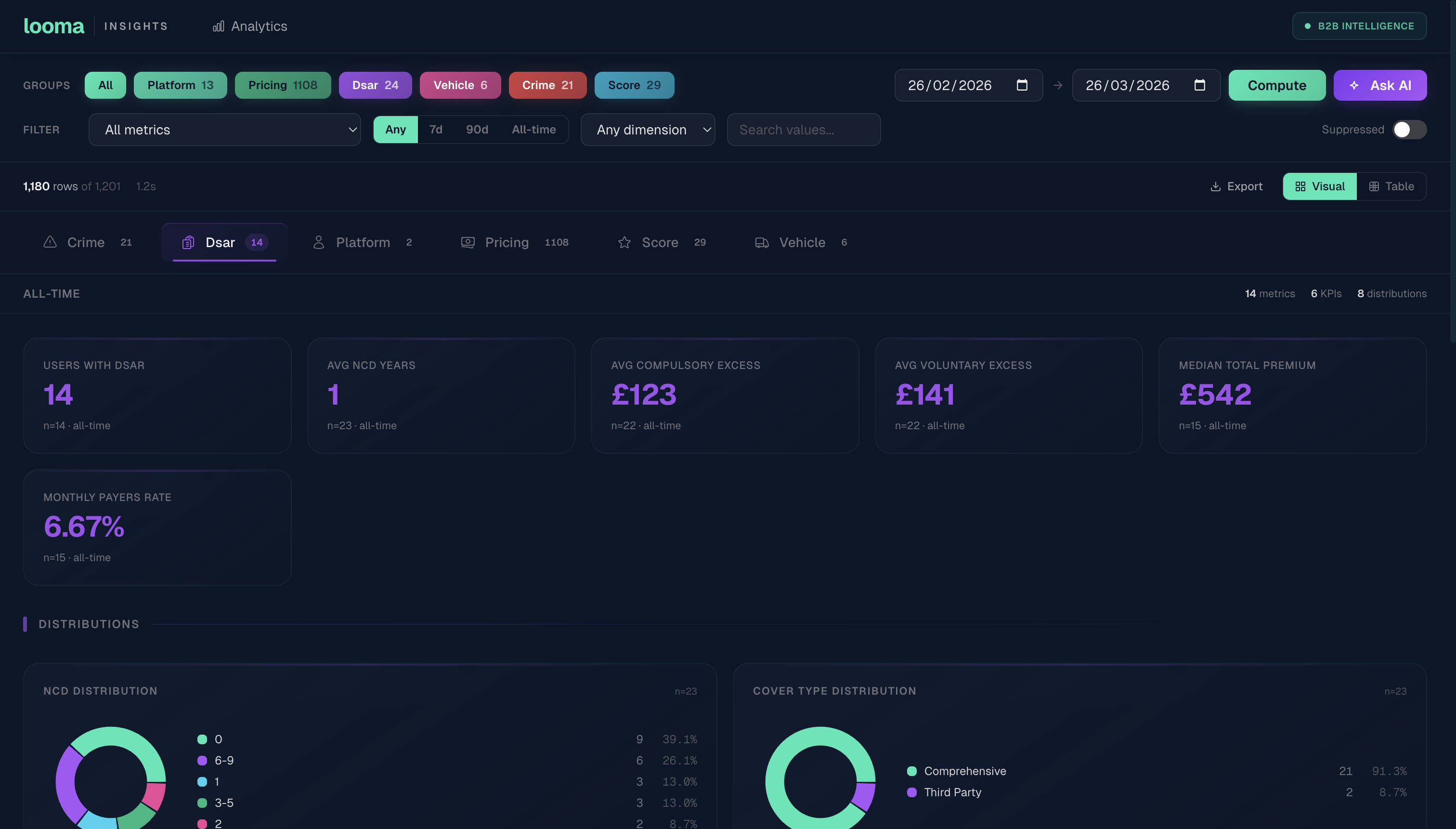Open the All metrics dropdown

pyautogui.click(x=224, y=129)
